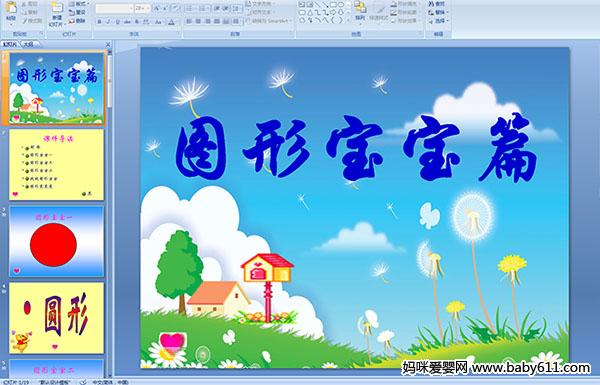Open Find (查找) in editing group
This screenshot has width=600, height=385.
click(436, 4)
